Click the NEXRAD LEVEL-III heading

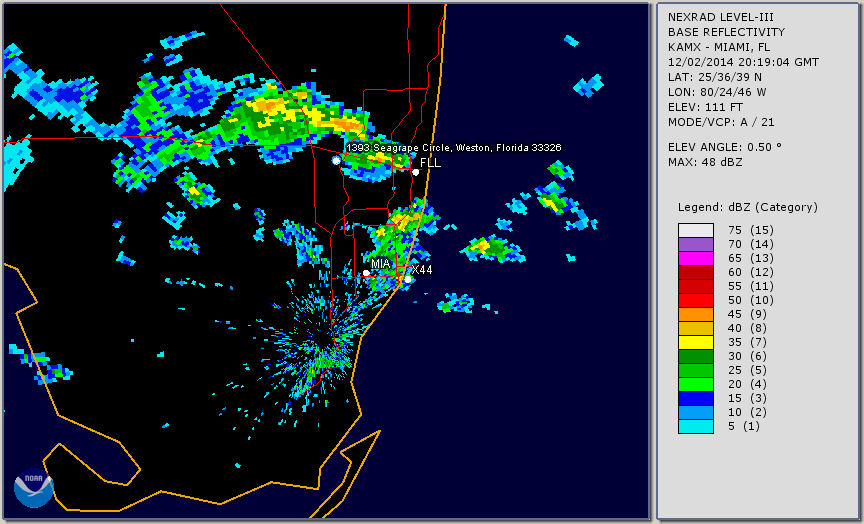(x=719, y=17)
